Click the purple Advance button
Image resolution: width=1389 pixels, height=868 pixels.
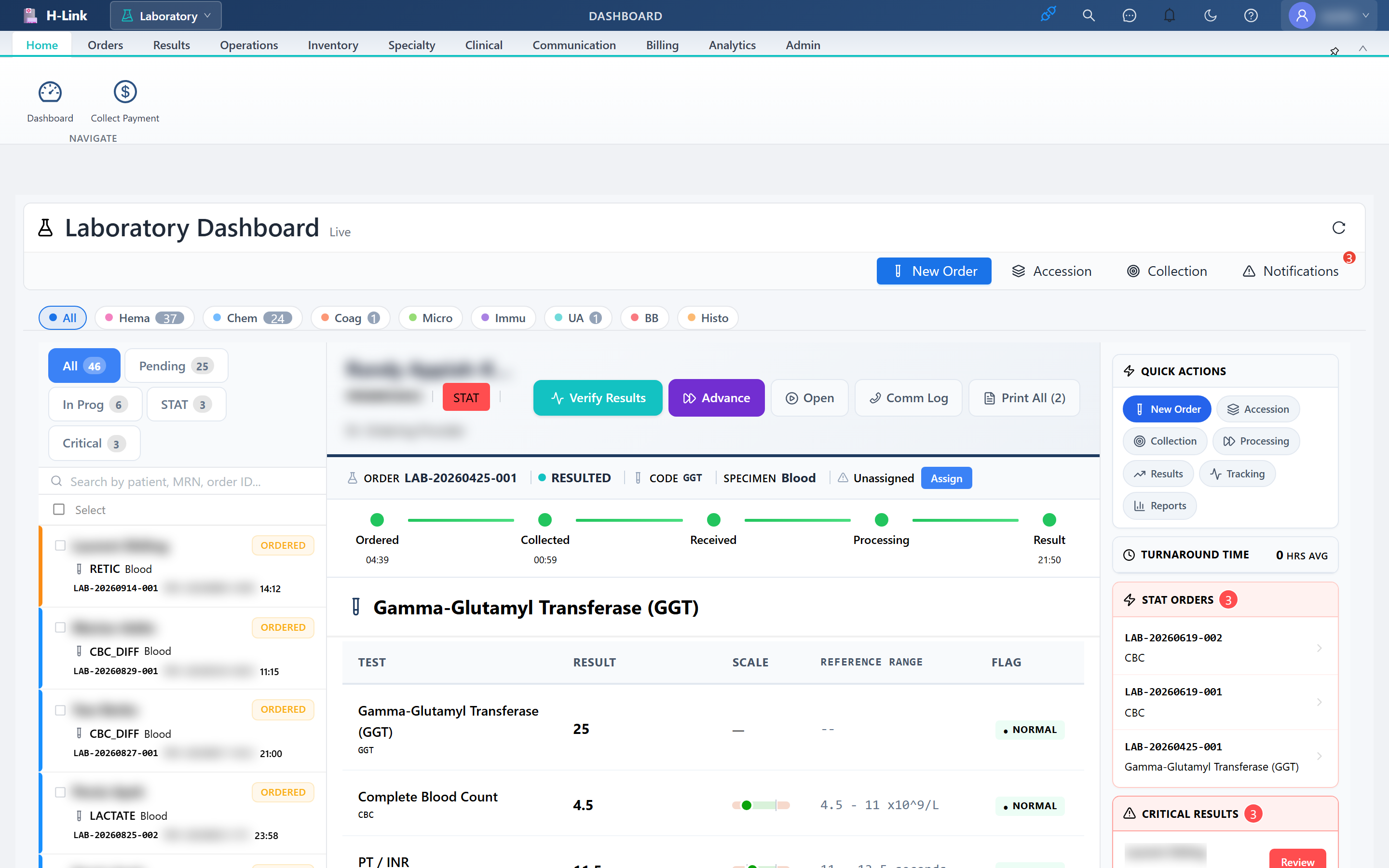coord(716,398)
